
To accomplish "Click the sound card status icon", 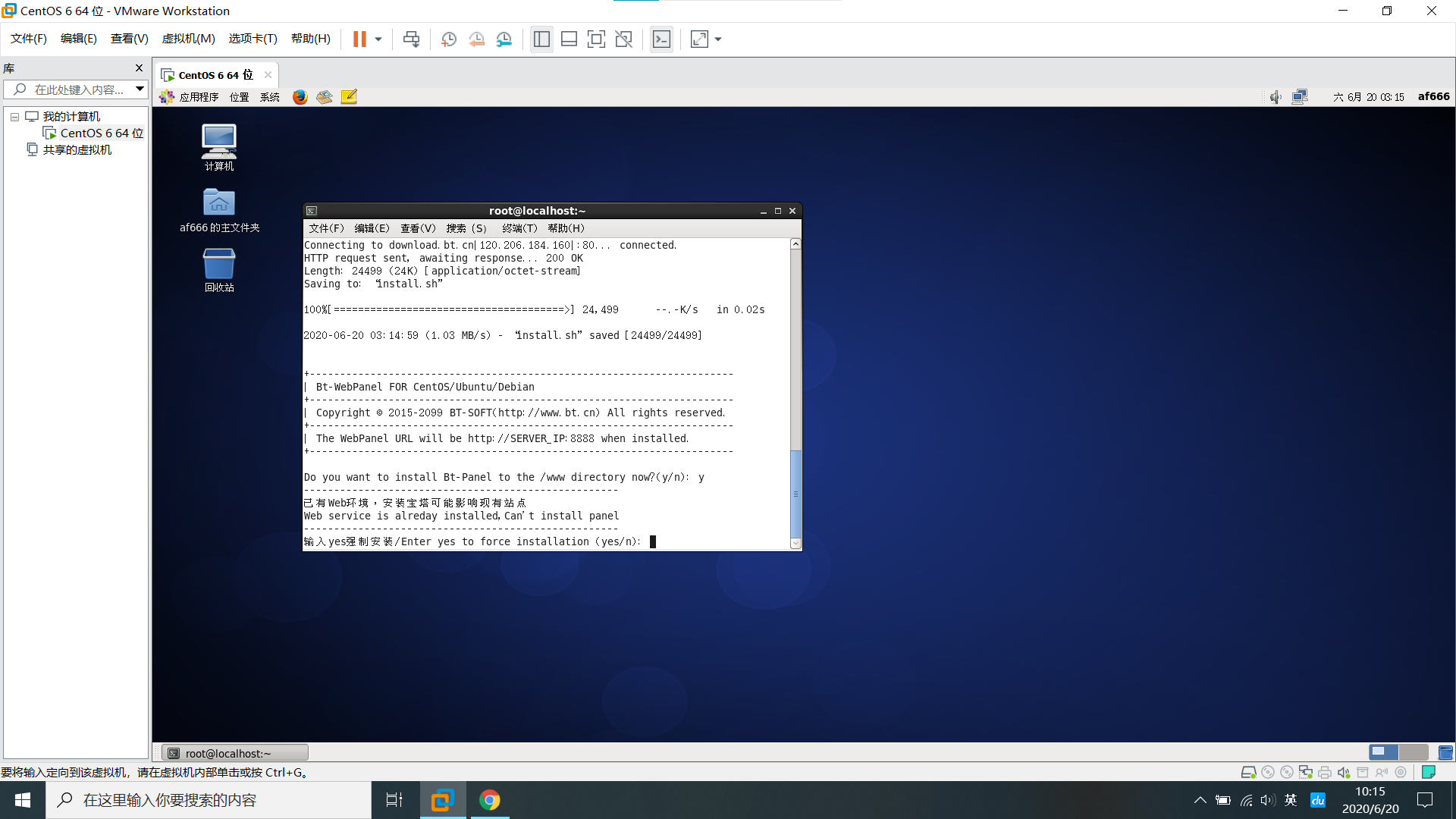I will pyautogui.click(x=1344, y=772).
